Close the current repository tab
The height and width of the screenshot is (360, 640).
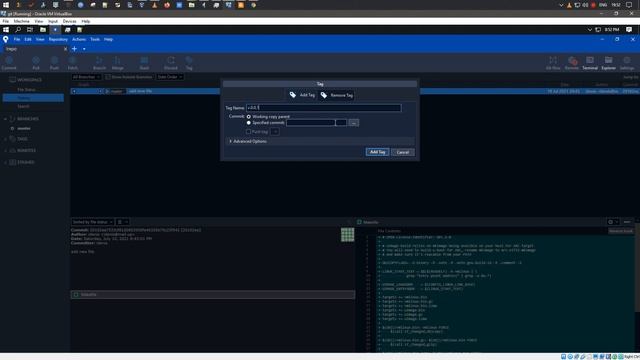pyautogui.click(x=65, y=49)
